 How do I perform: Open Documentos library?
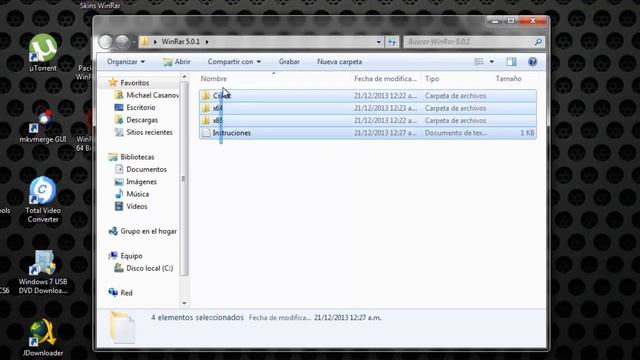[x=141, y=169]
